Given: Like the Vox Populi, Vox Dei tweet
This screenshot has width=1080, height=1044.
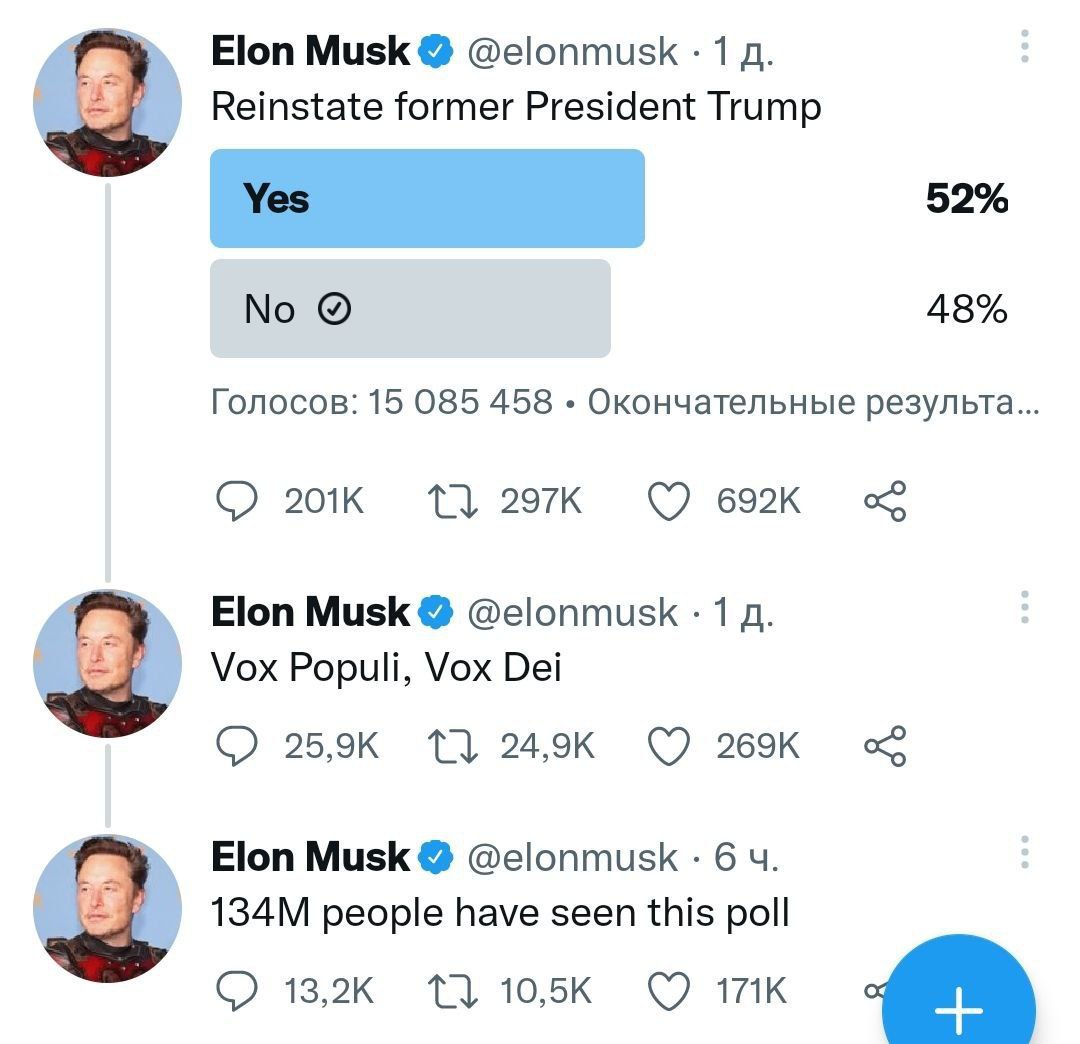Looking at the screenshot, I should point(669,746).
